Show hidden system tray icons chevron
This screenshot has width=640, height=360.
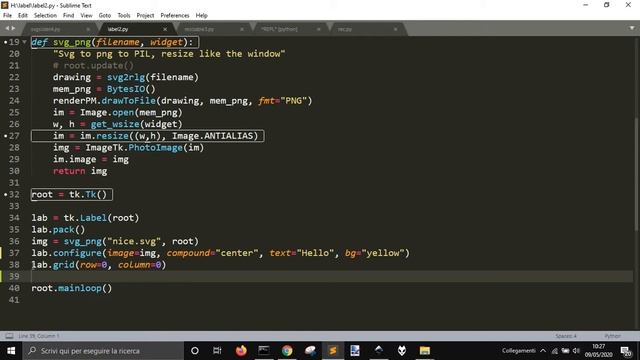(x=543, y=351)
